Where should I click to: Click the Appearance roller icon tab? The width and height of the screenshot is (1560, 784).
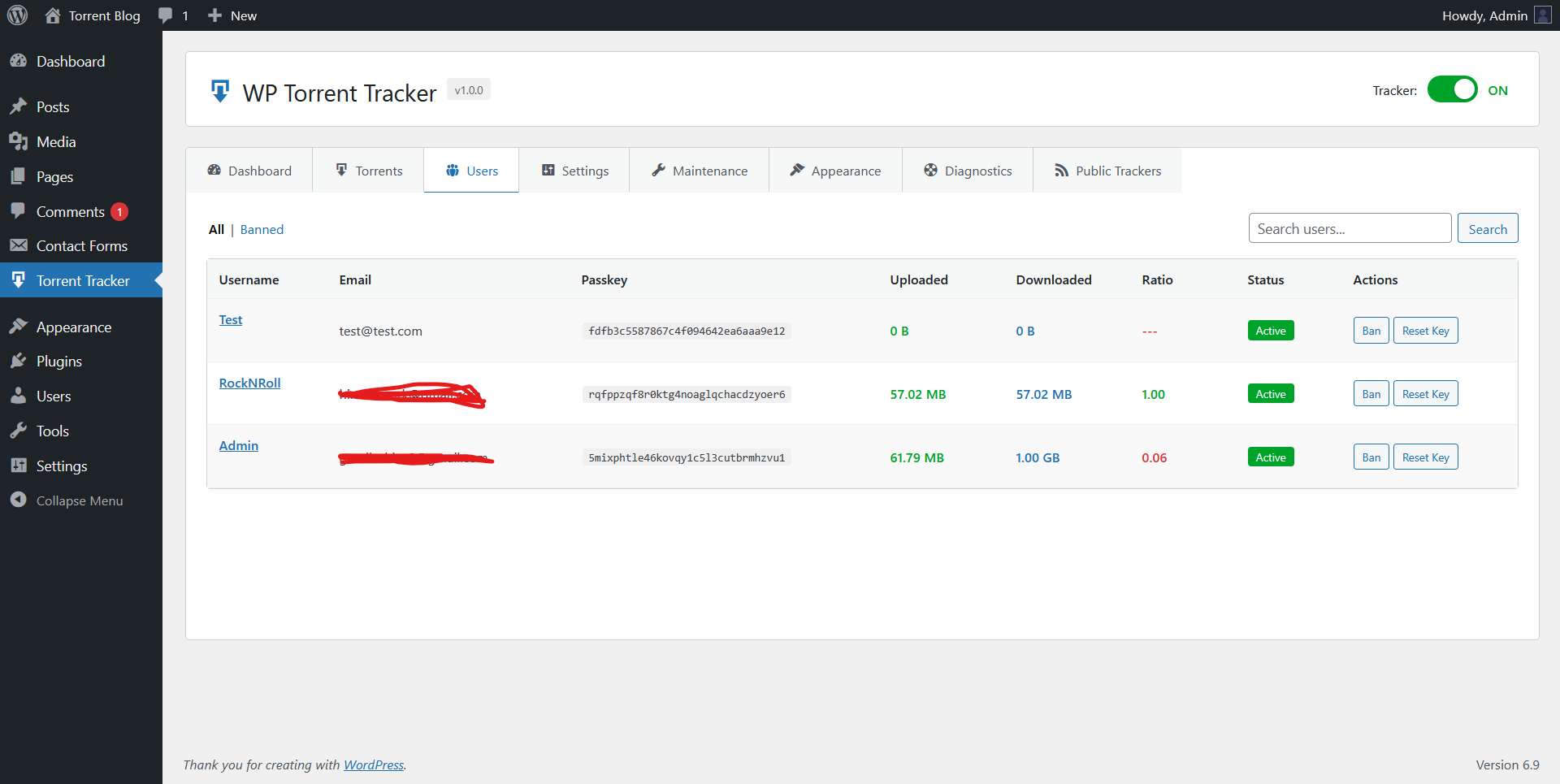(x=797, y=170)
